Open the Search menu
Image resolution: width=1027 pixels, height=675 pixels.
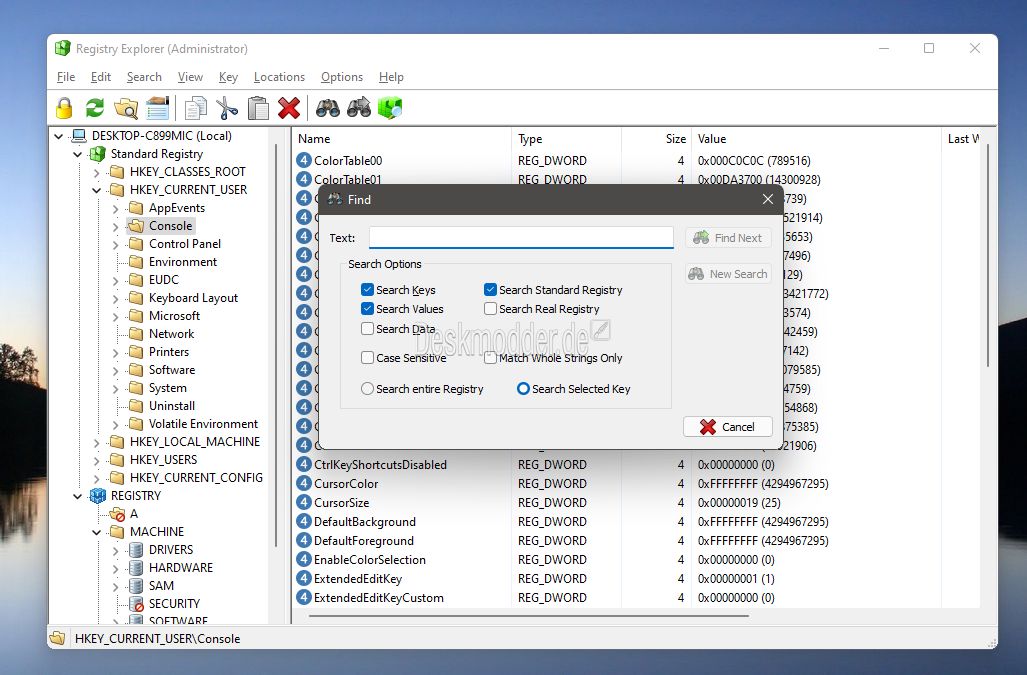[144, 77]
